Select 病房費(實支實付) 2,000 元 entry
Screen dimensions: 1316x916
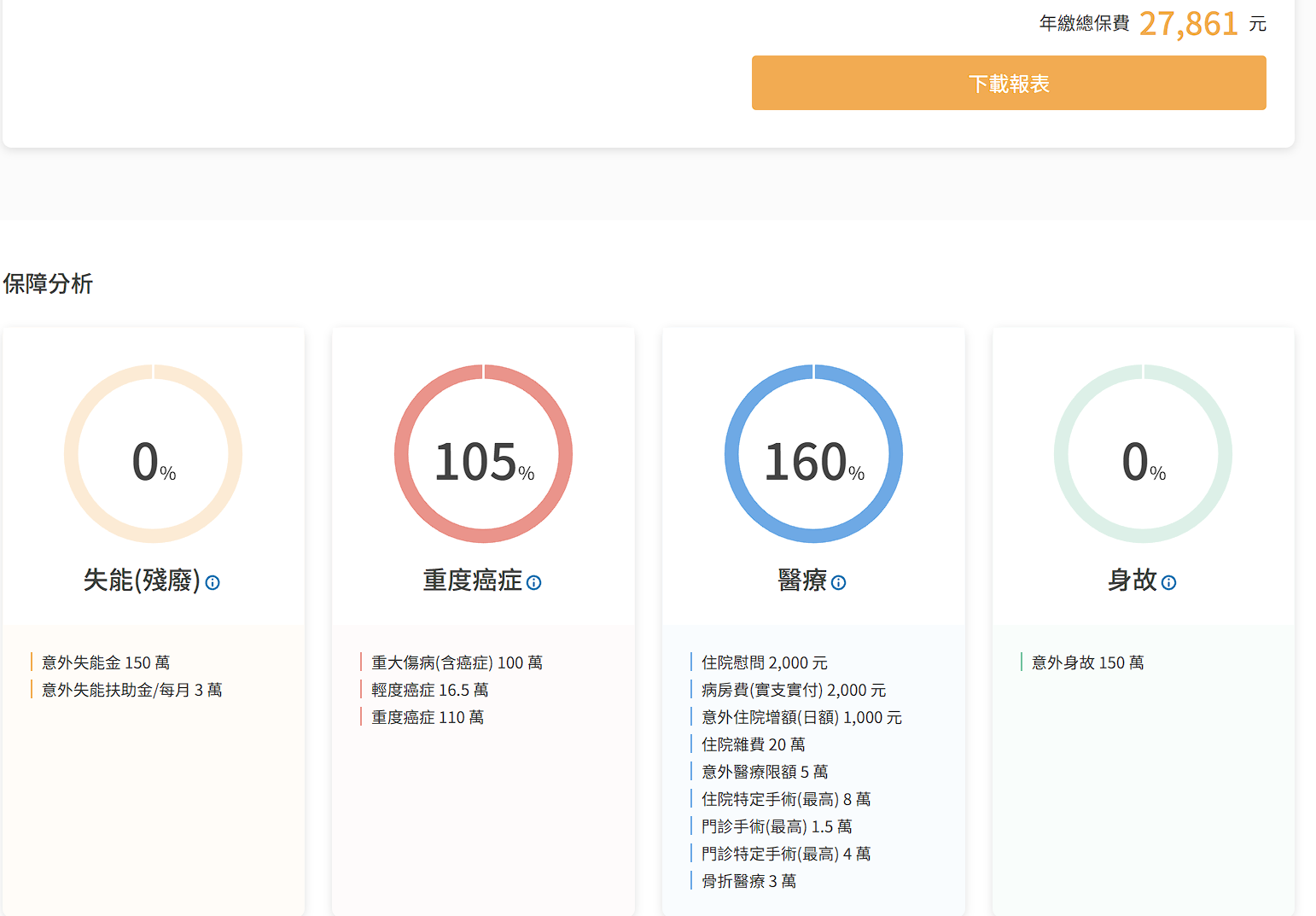tap(793, 690)
